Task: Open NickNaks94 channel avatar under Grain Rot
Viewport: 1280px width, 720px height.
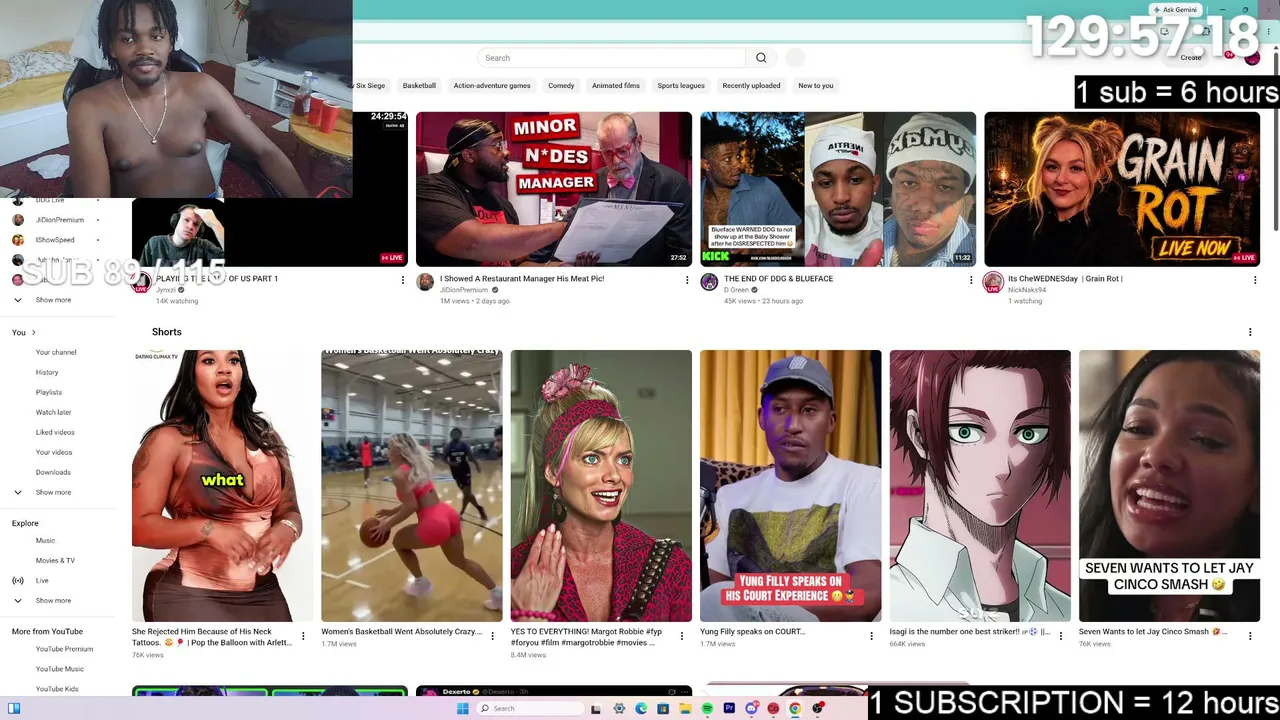Action: pyautogui.click(x=993, y=283)
